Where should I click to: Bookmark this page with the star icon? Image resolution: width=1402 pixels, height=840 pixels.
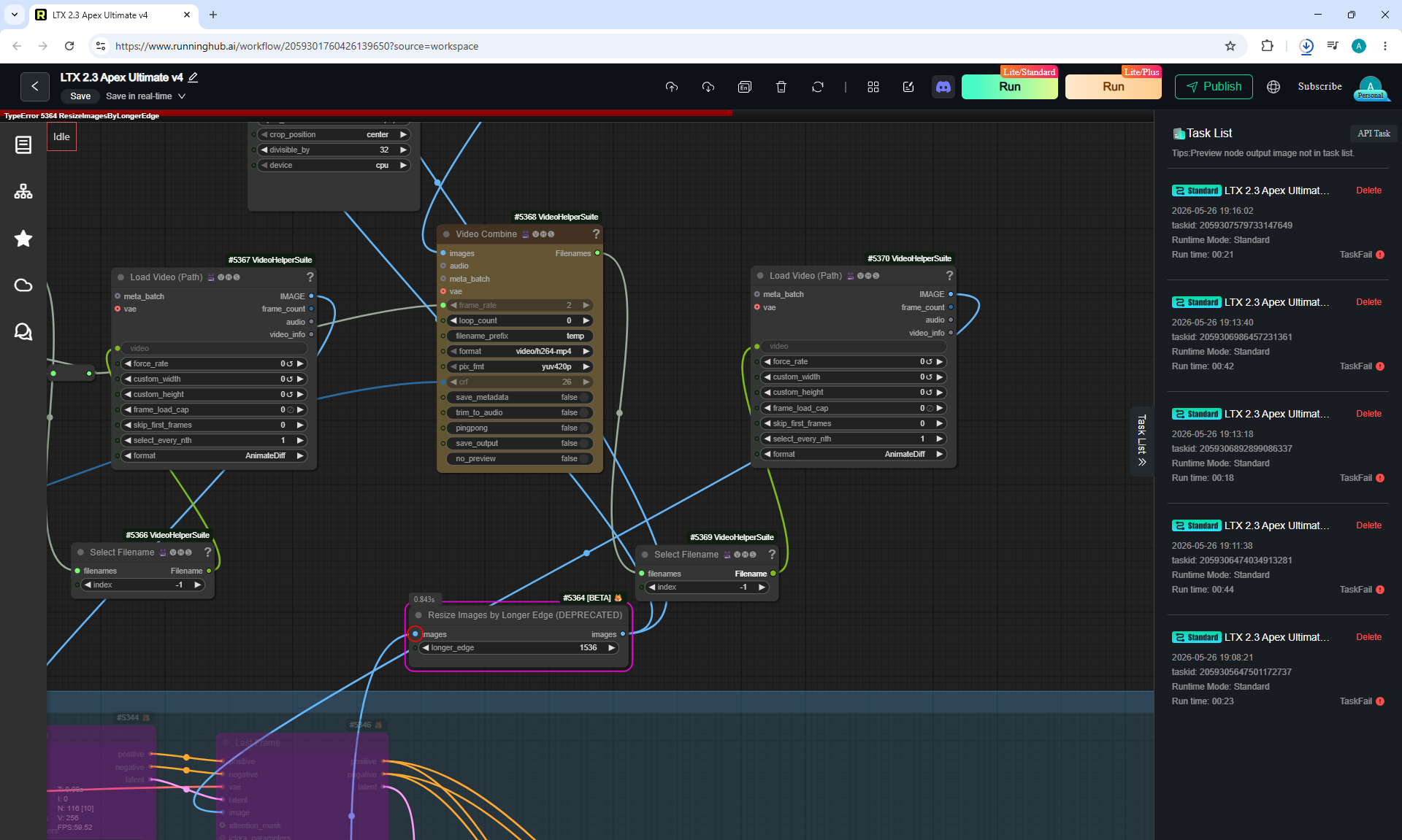pyautogui.click(x=1230, y=46)
